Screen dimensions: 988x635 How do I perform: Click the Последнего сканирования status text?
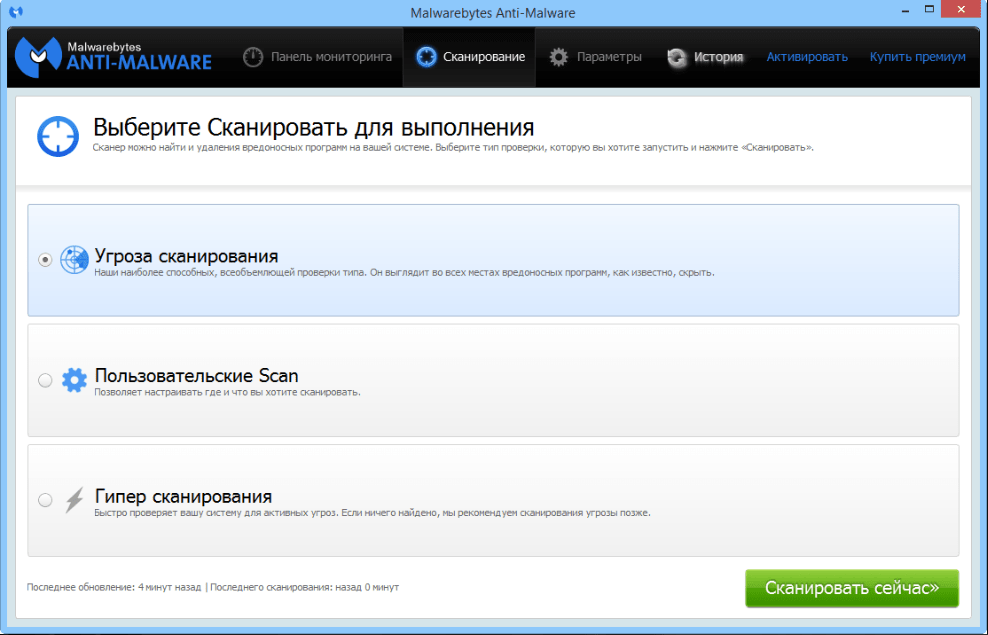tap(304, 587)
